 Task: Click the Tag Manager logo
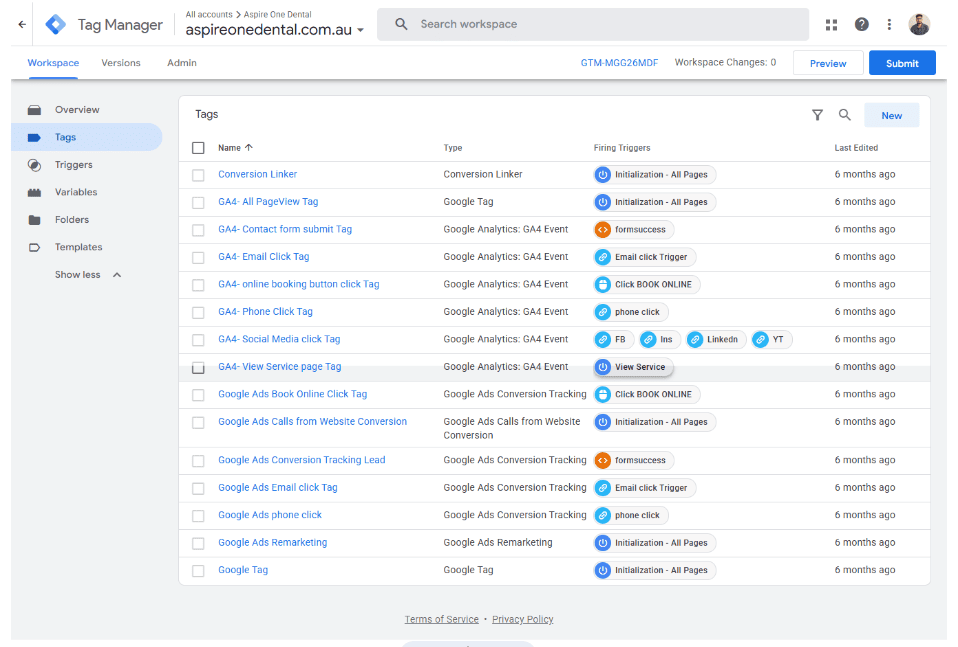tap(56, 24)
